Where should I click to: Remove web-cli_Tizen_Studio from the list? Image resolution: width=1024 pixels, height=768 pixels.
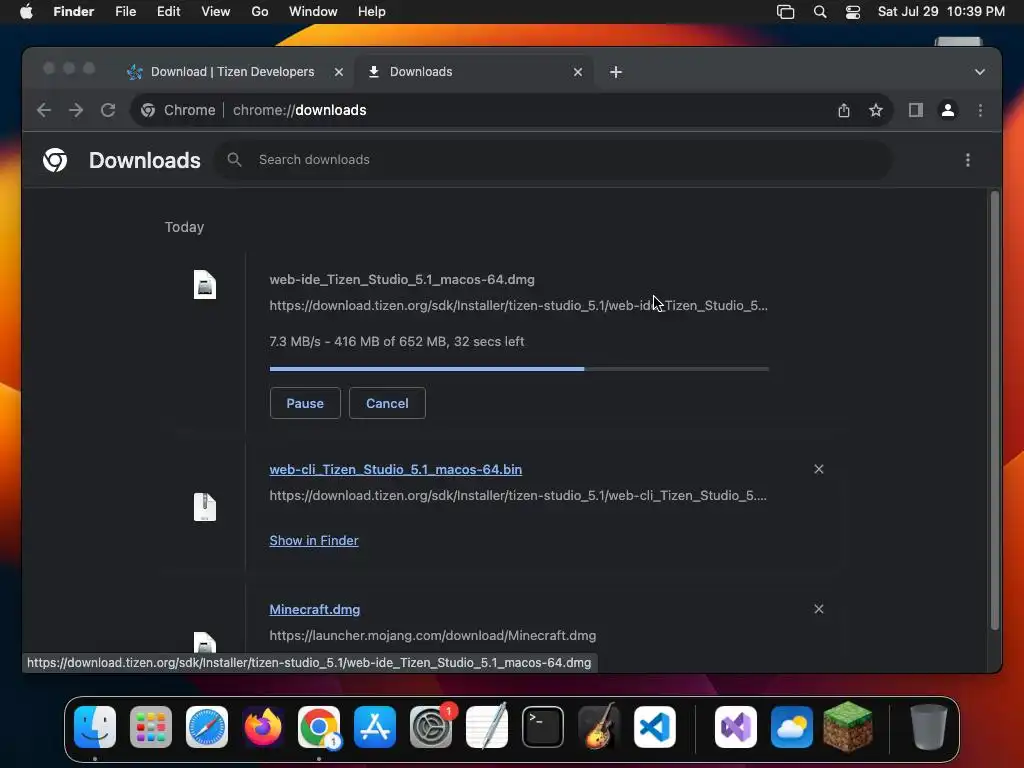coord(818,469)
